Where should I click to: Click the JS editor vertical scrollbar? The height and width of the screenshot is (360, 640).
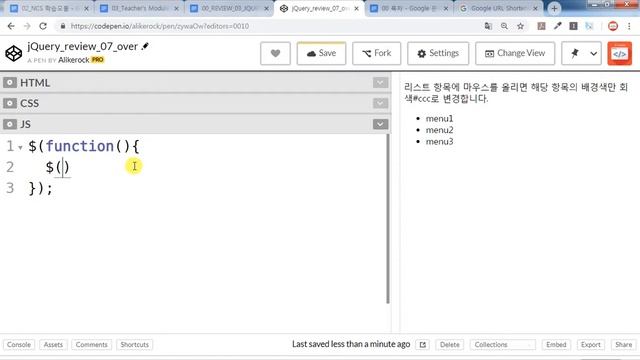point(388,219)
